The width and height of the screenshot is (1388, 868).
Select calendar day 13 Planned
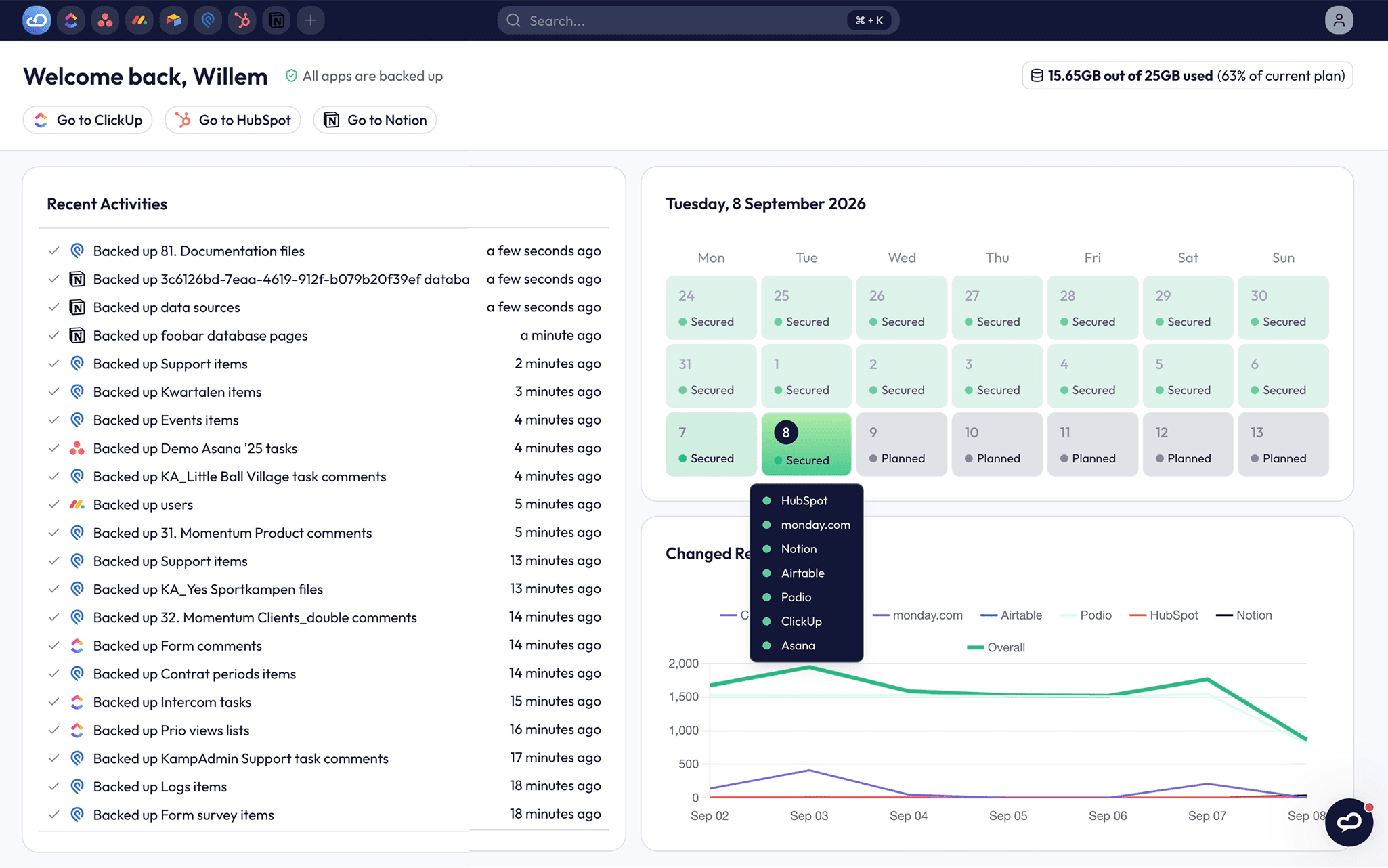[1283, 444]
